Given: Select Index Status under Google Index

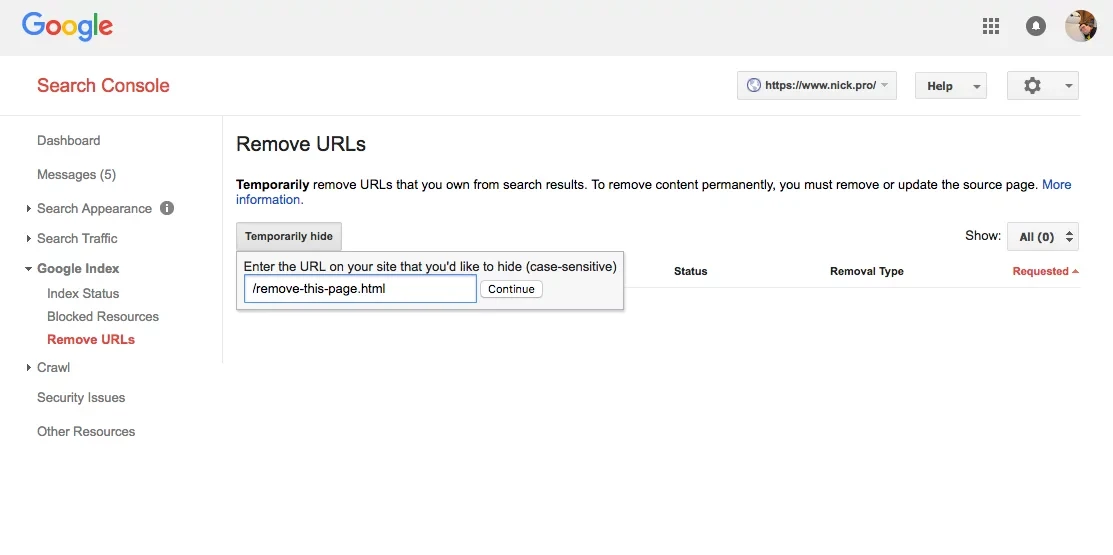Looking at the screenshot, I should click(83, 293).
